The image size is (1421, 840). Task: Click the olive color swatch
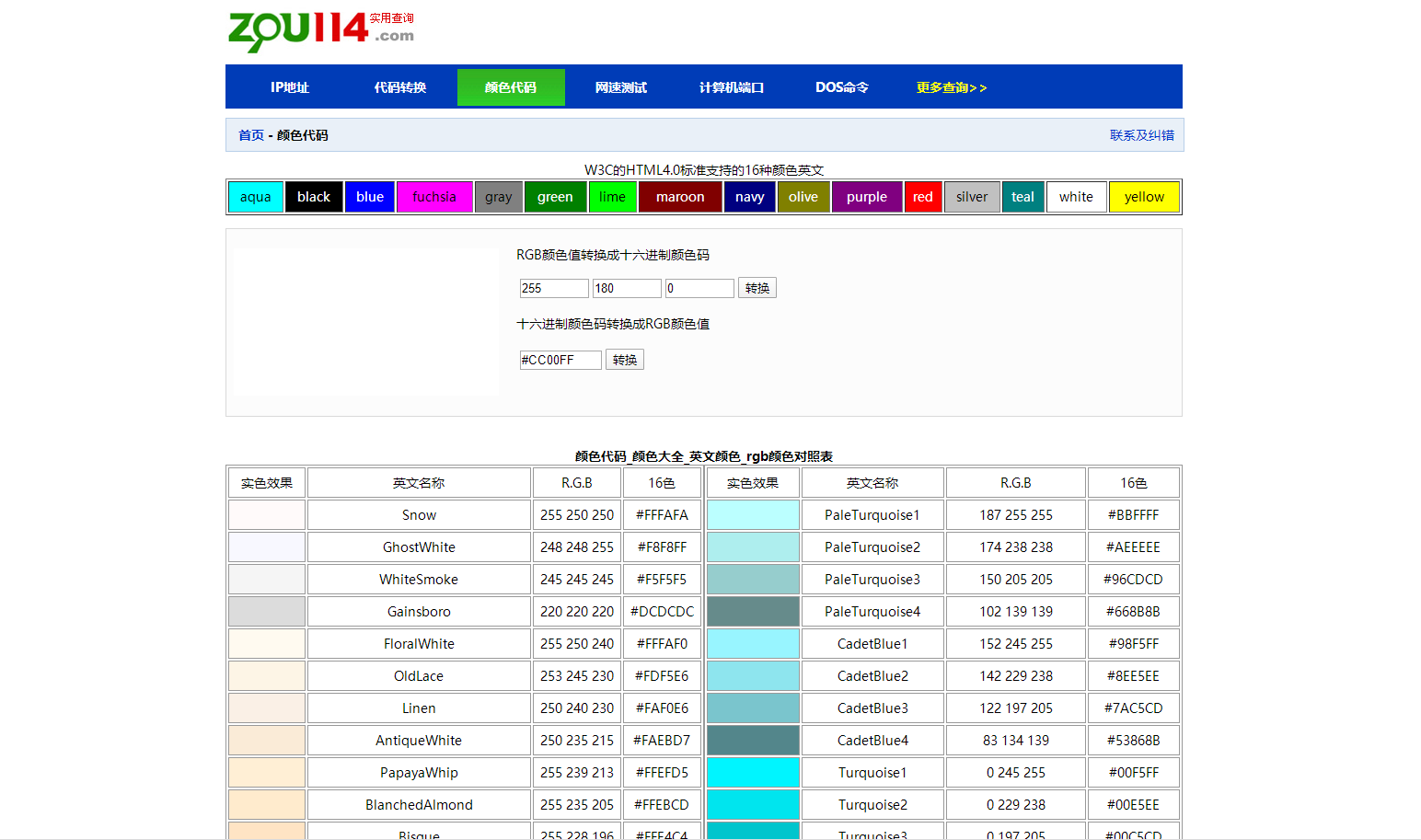(x=803, y=197)
